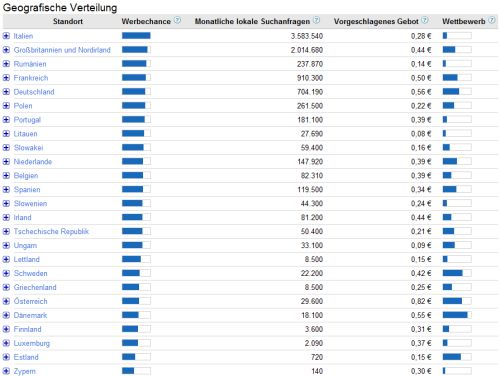Select bid value 0,50 € for Frankreich
The height and width of the screenshot is (376, 500).
point(421,78)
